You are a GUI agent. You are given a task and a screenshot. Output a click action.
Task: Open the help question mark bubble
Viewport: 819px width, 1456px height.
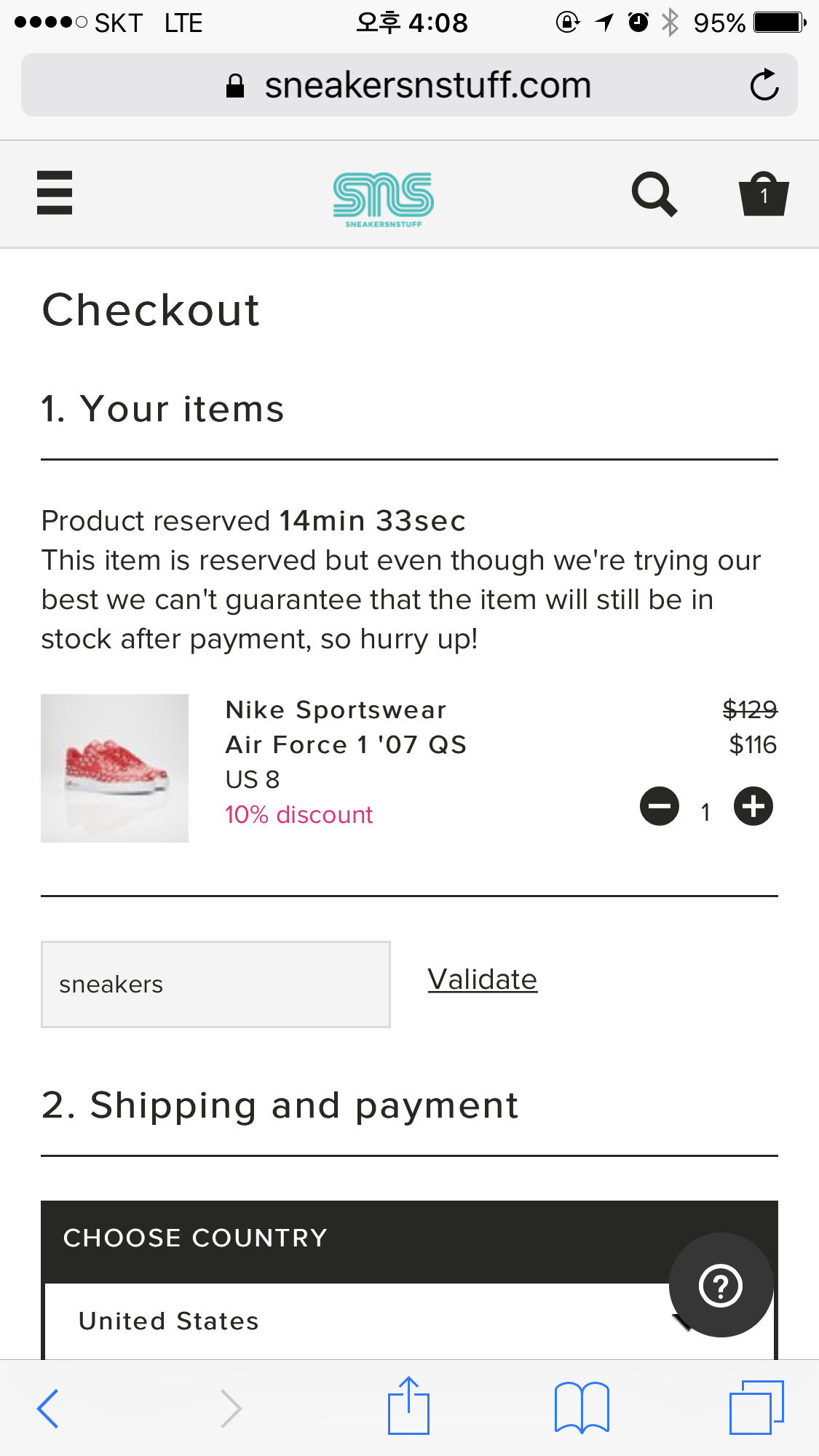(x=721, y=1285)
